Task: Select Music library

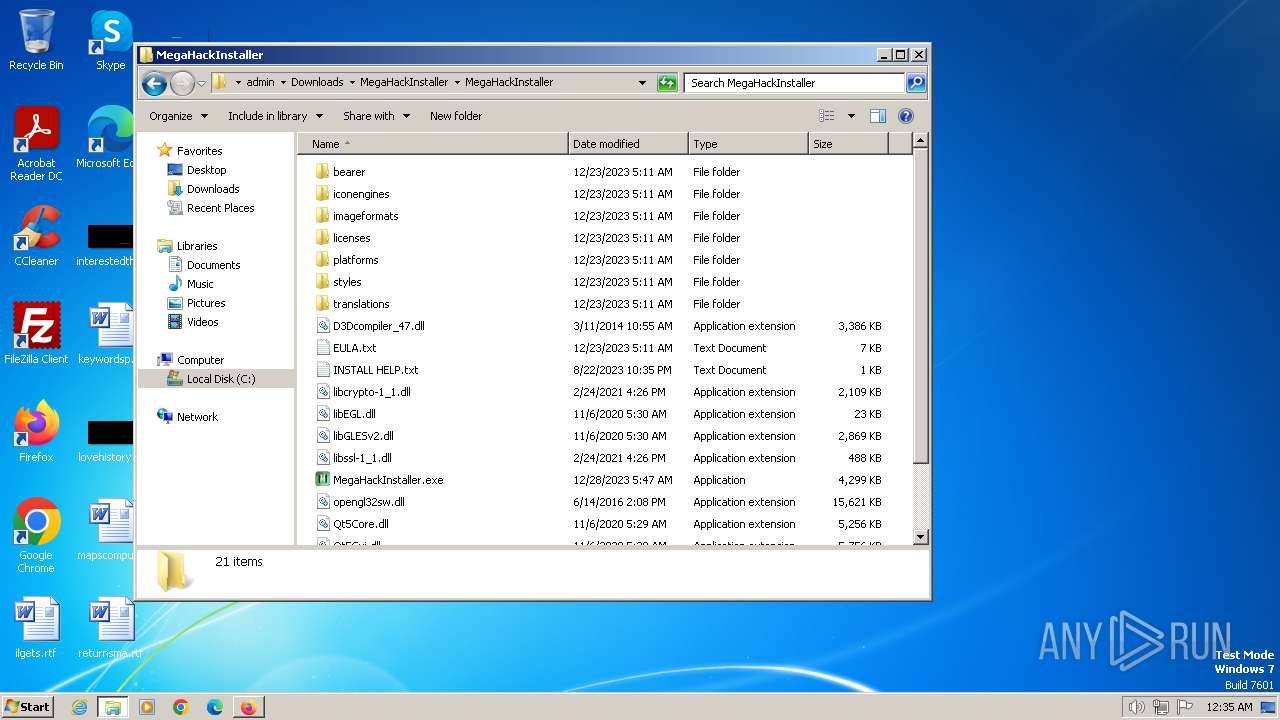Action: [200, 284]
